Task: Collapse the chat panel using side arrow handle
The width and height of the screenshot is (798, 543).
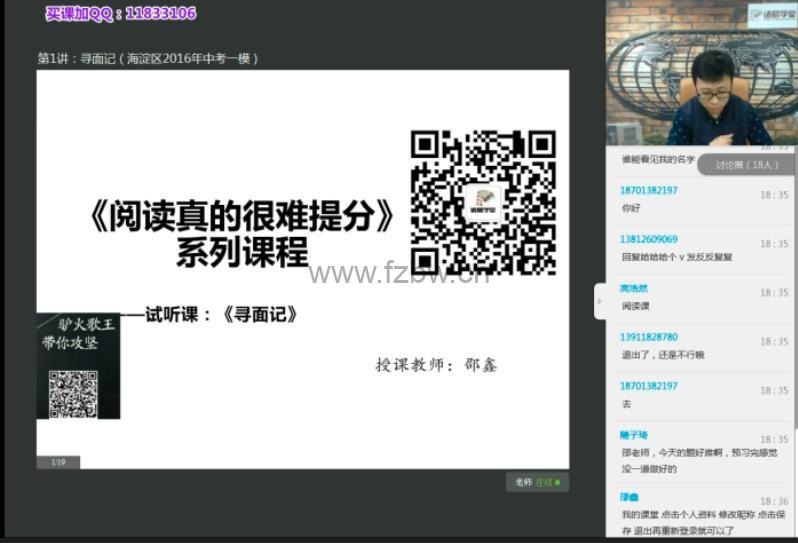Action: point(600,301)
